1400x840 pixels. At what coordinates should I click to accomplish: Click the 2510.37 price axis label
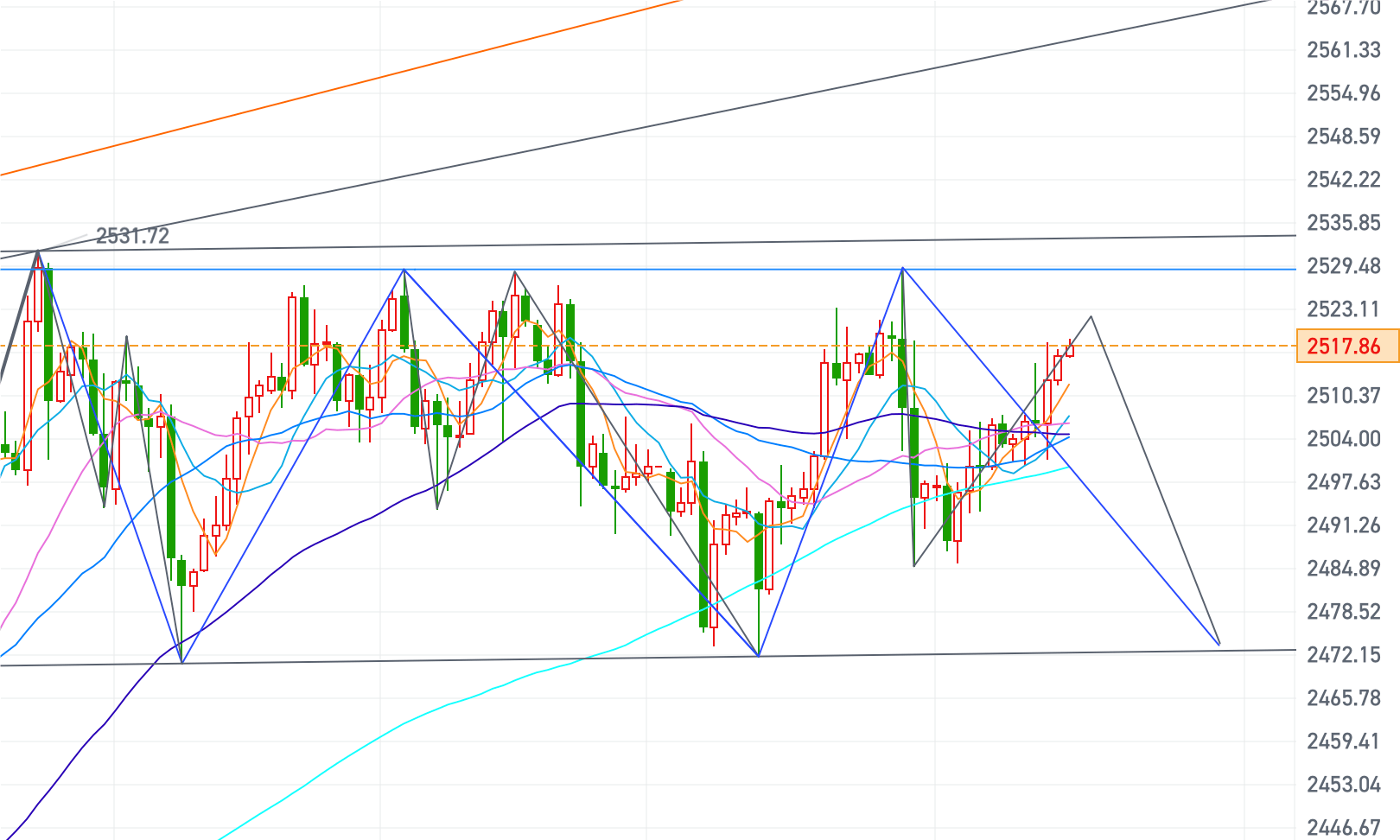[x=1344, y=396]
